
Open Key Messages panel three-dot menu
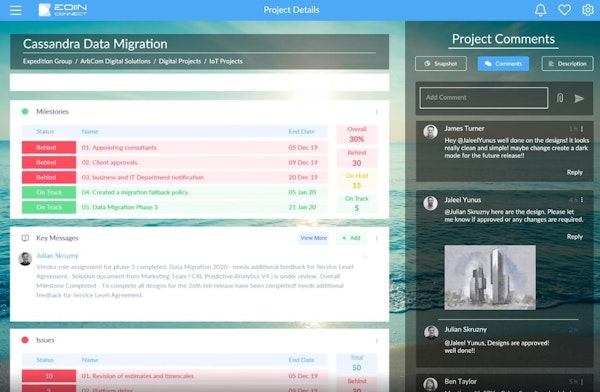(377, 238)
